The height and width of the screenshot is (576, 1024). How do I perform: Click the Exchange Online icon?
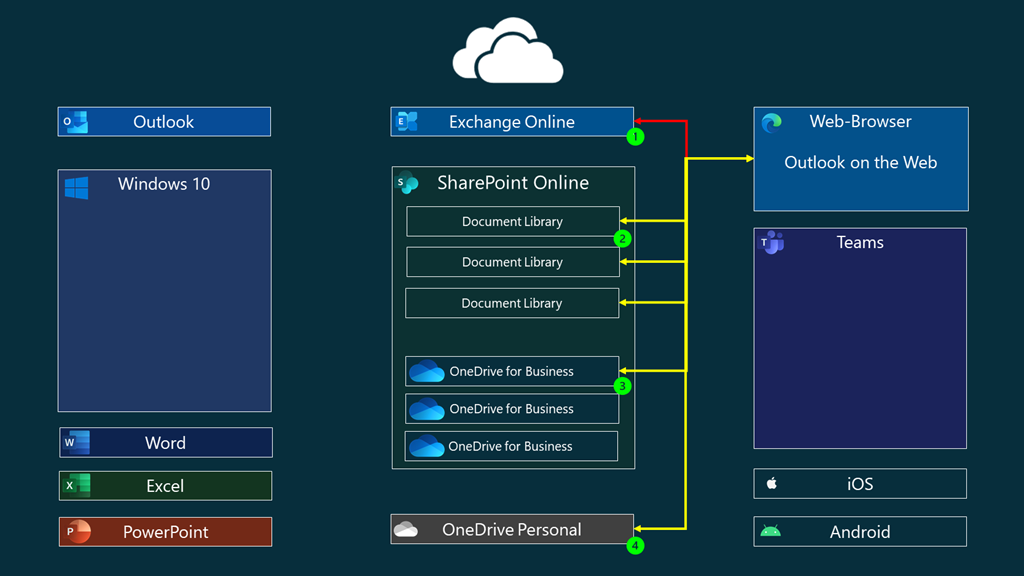click(407, 122)
